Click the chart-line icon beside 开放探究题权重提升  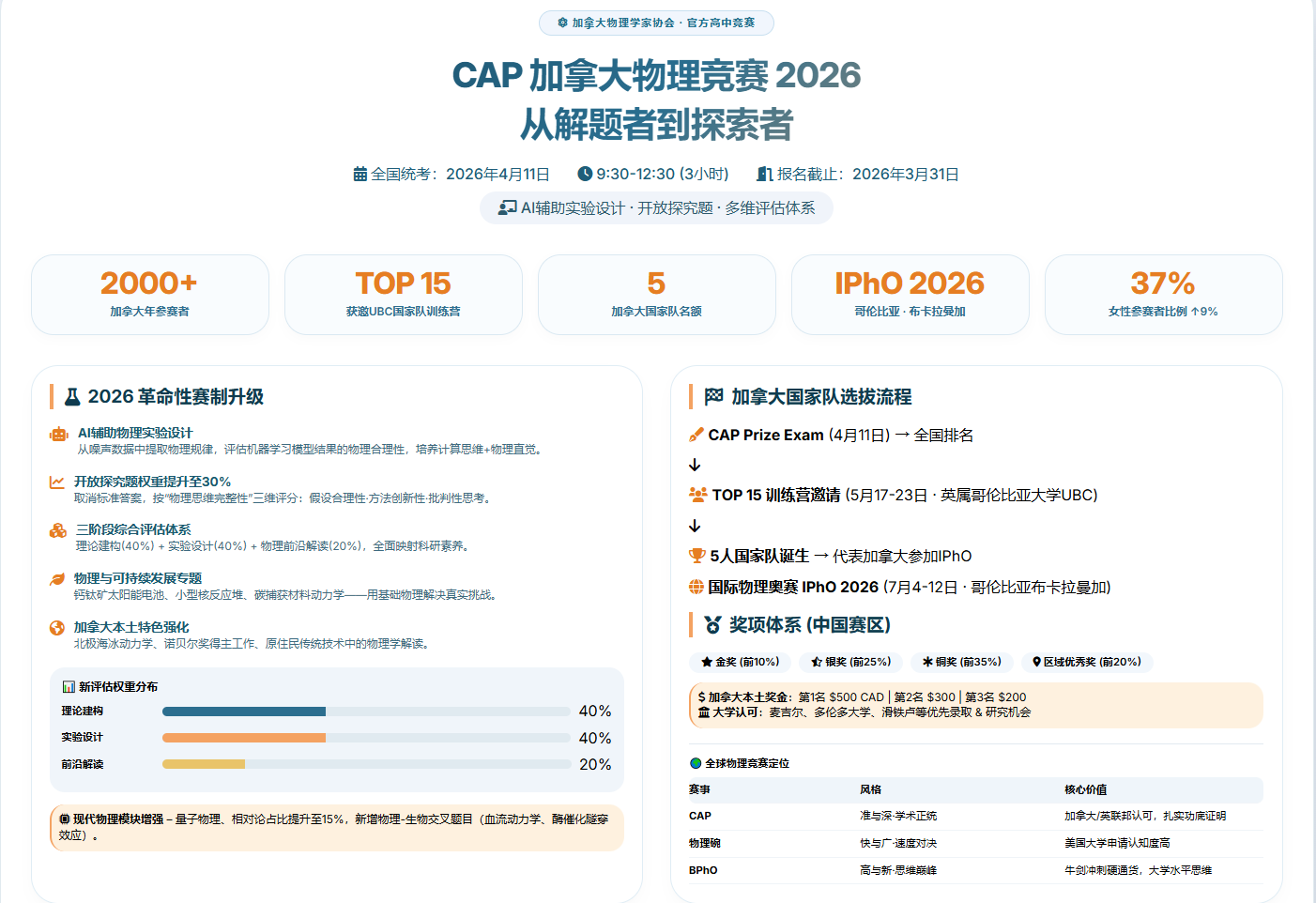(57, 482)
